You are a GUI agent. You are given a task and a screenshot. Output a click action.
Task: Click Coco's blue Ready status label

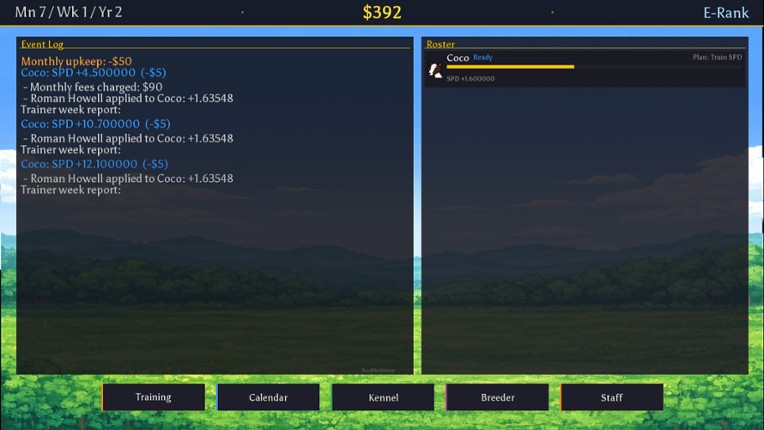(x=483, y=58)
